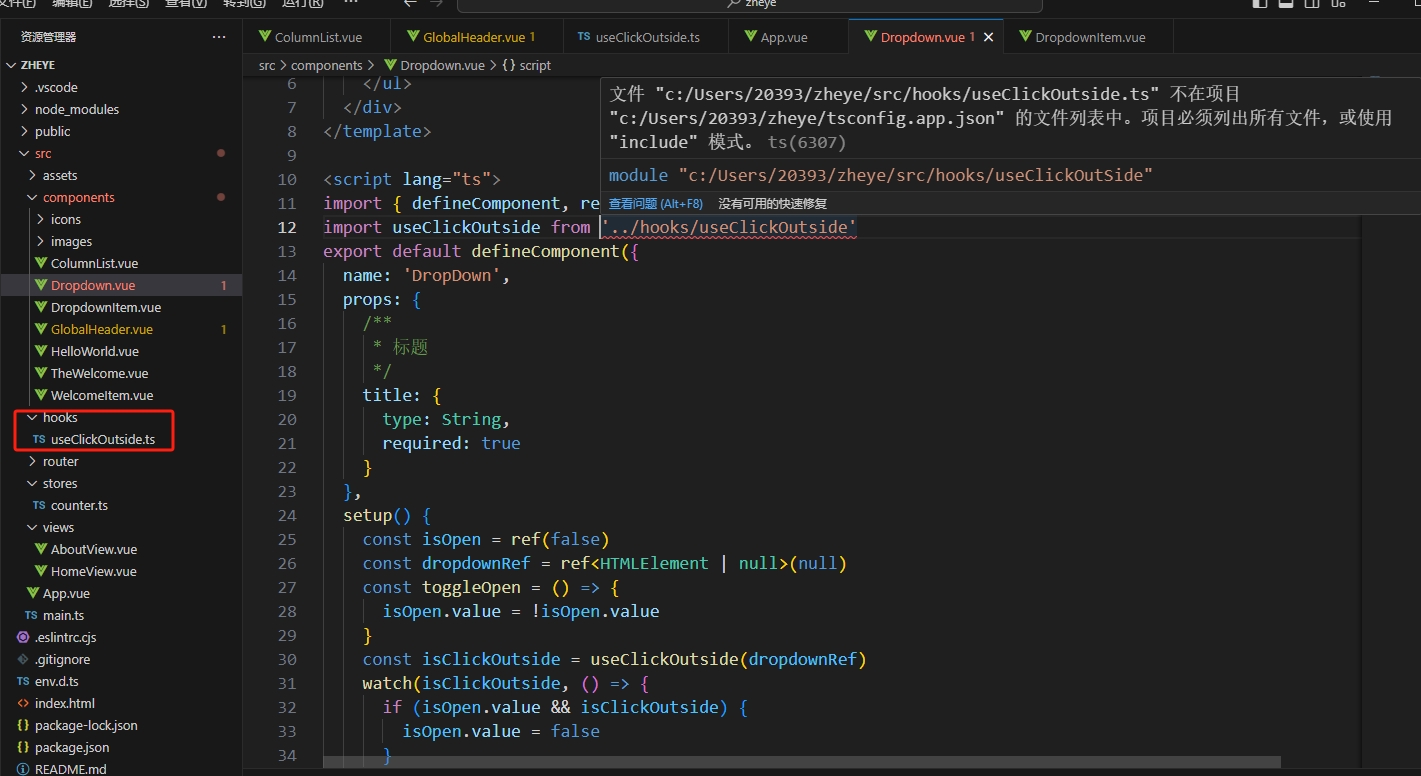
Task: Click the index.html file icon
Action: [x=23, y=703]
